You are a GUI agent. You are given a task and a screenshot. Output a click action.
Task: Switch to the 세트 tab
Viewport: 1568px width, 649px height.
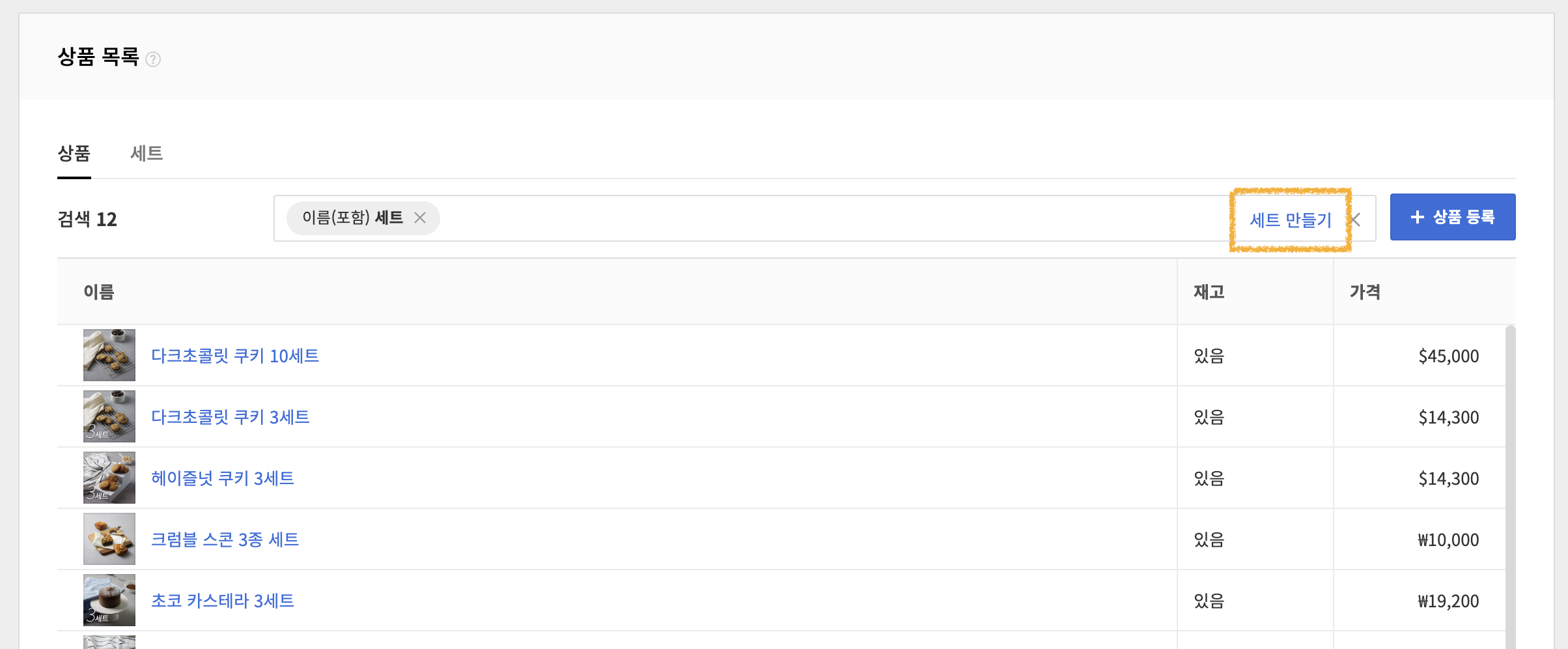click(x=147, y=153)
